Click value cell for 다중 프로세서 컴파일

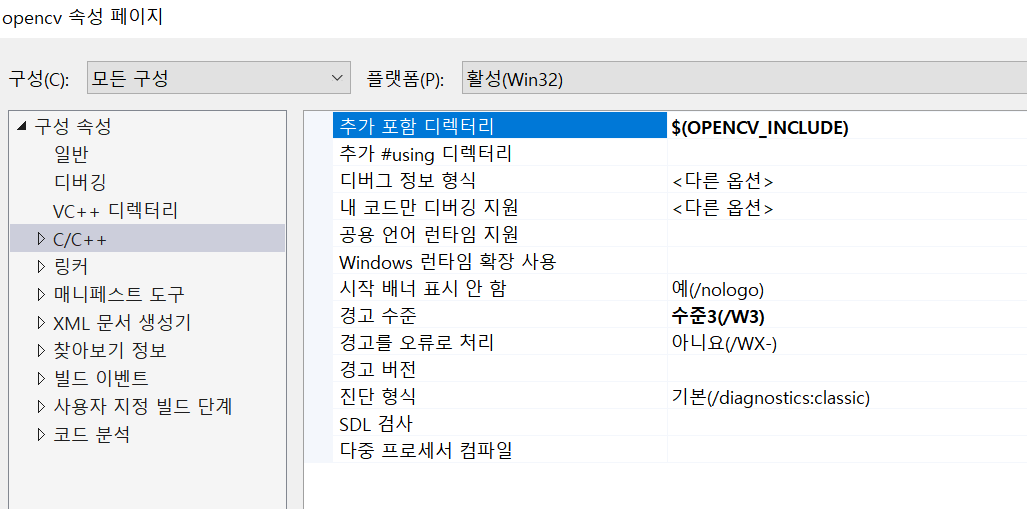pyautogui.click(x=847, y=450)
